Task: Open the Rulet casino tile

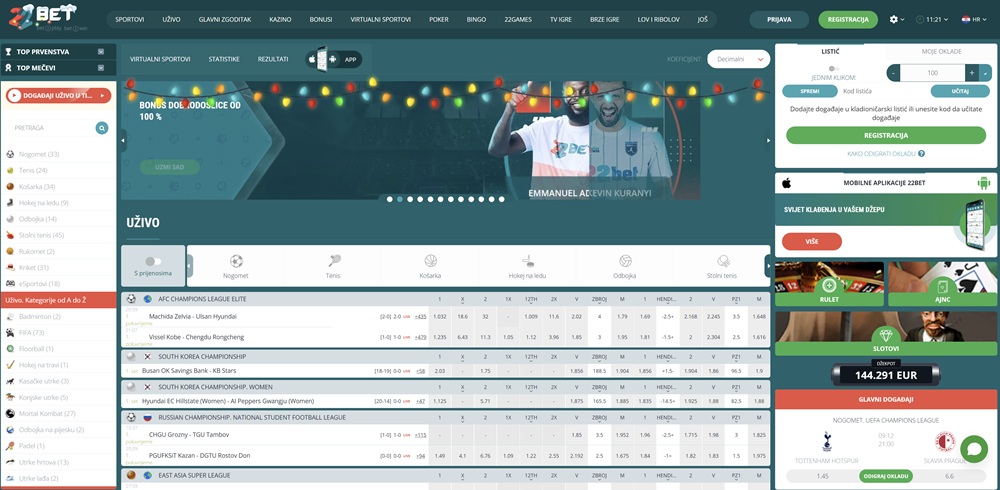Action: pyautogui.click(x=829, y=285)
